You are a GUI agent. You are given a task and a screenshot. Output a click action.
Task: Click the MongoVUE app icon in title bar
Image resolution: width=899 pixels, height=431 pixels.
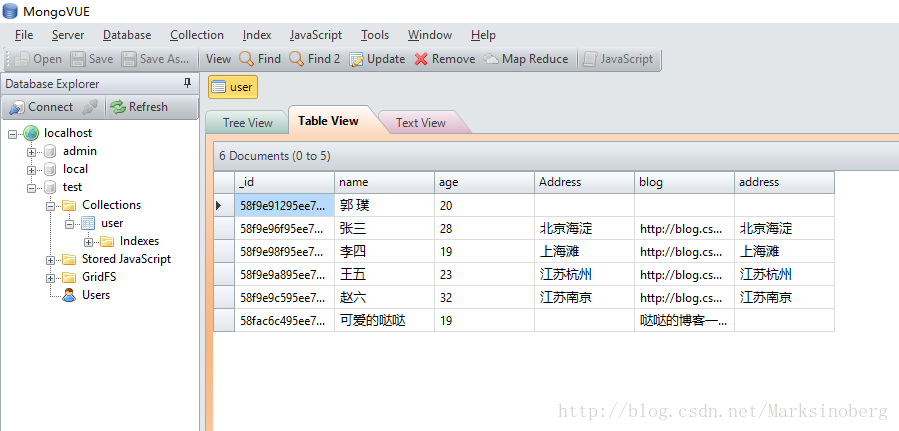[10, 10]
